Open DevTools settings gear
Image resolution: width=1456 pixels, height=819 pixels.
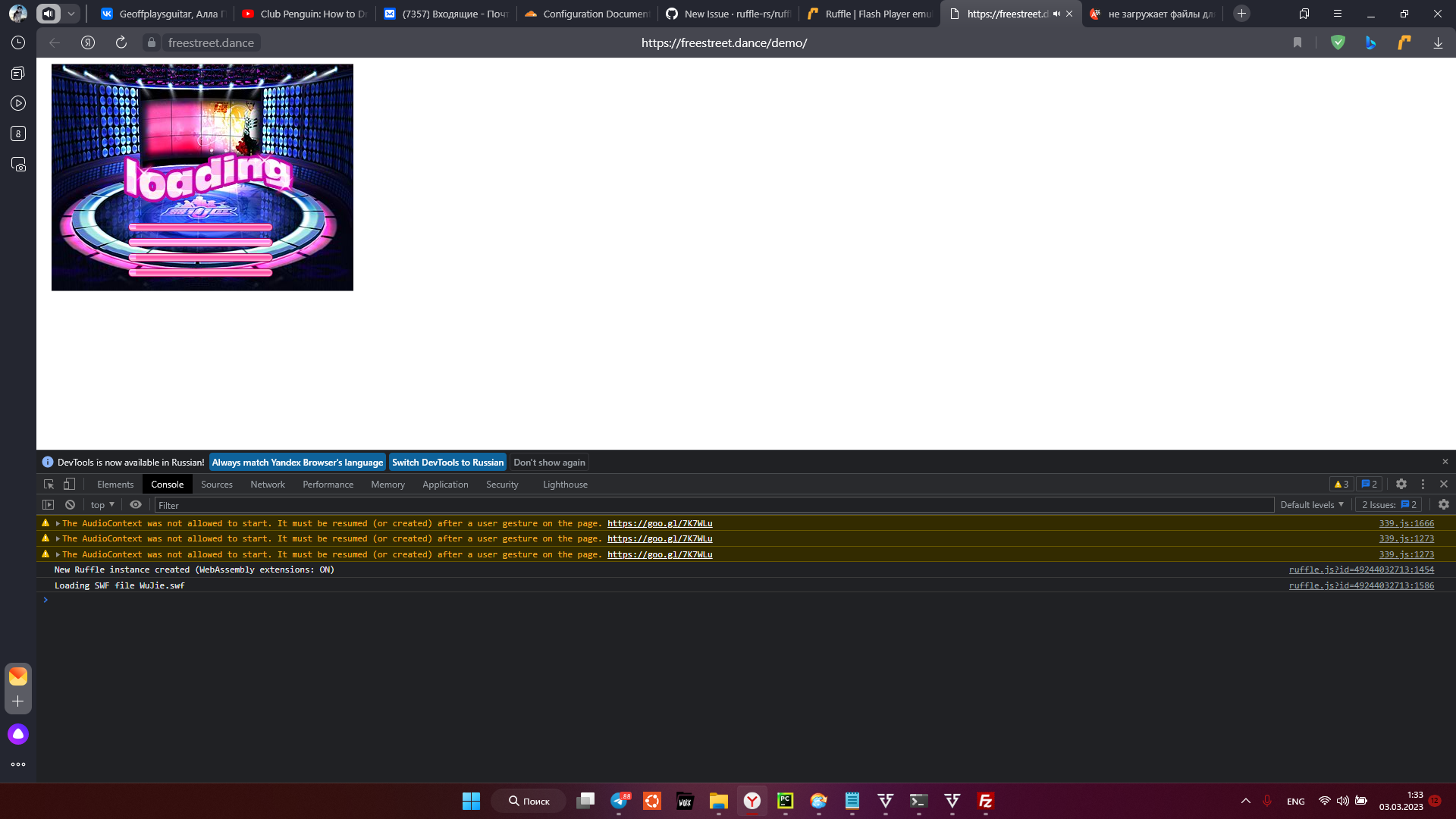1401,484
